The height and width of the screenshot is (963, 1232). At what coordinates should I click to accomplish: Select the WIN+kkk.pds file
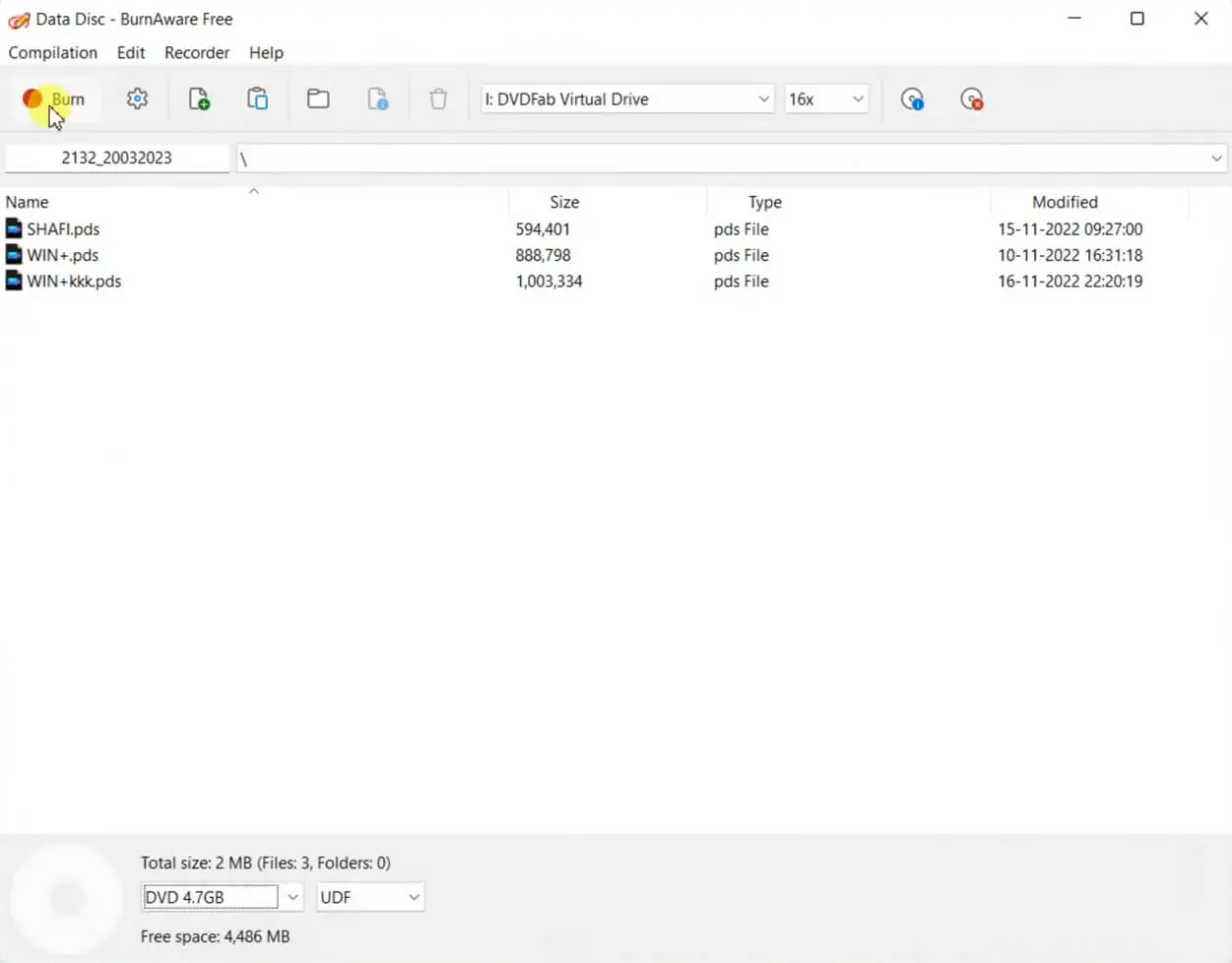click(74, 281)
